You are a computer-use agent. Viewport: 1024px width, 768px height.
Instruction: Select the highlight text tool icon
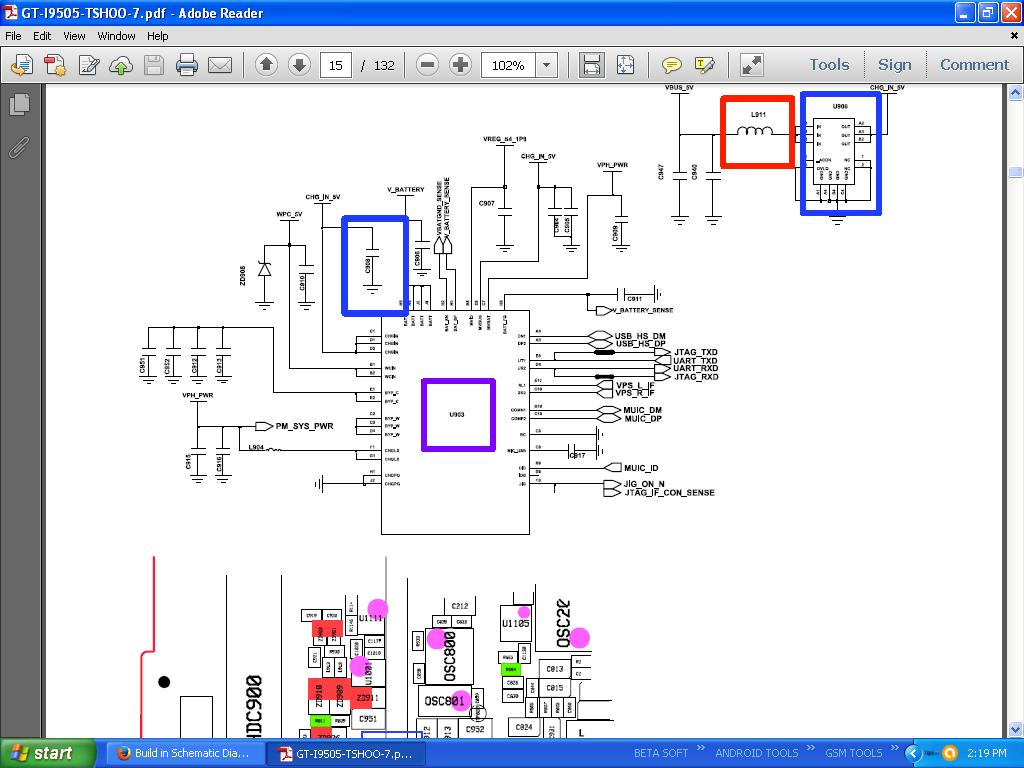pos(705,65)
